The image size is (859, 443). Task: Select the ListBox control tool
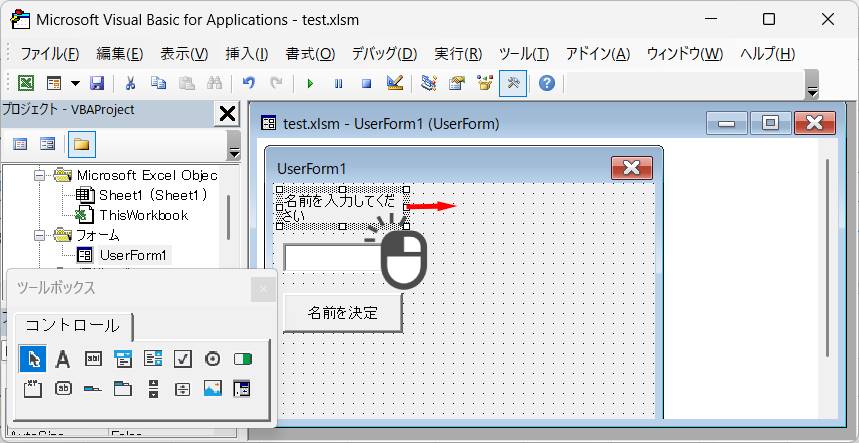[153, 359]
